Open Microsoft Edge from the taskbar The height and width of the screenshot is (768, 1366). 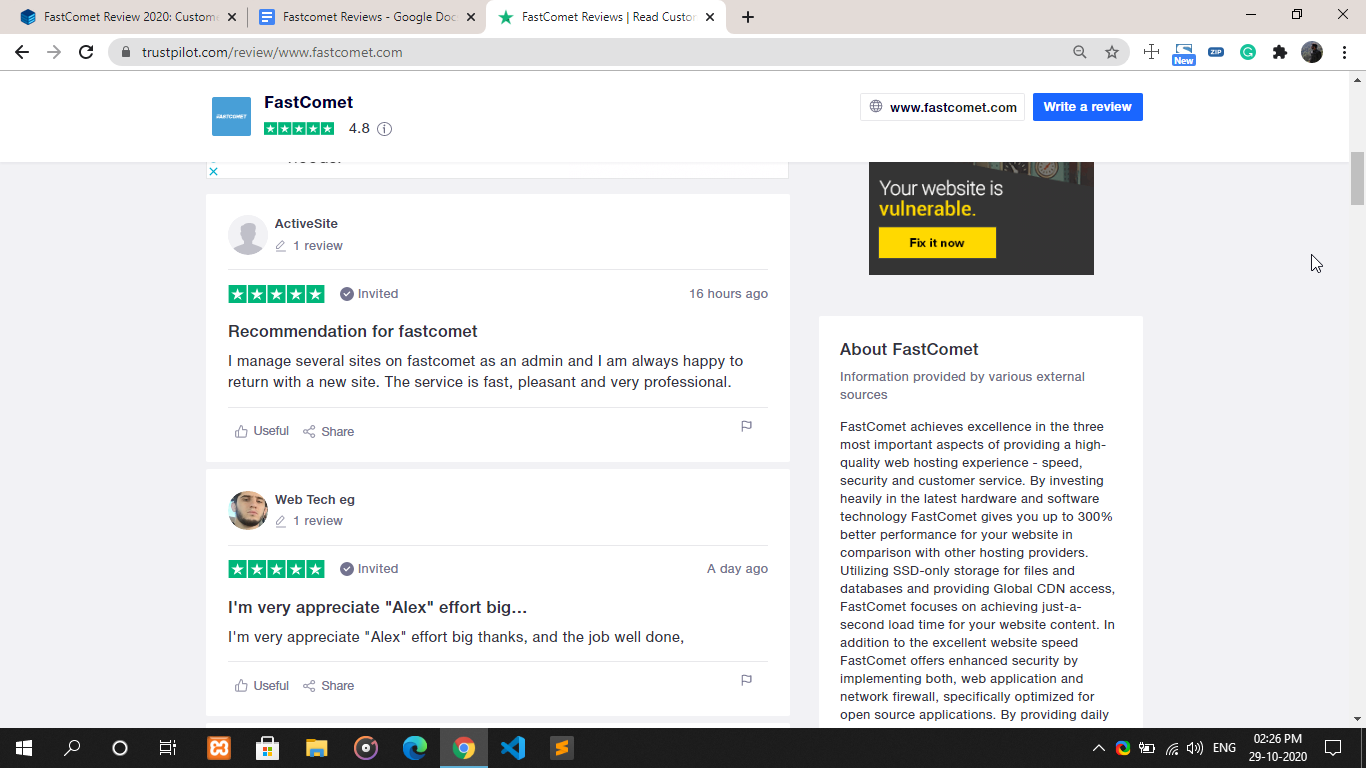click(x=415, y=748)
